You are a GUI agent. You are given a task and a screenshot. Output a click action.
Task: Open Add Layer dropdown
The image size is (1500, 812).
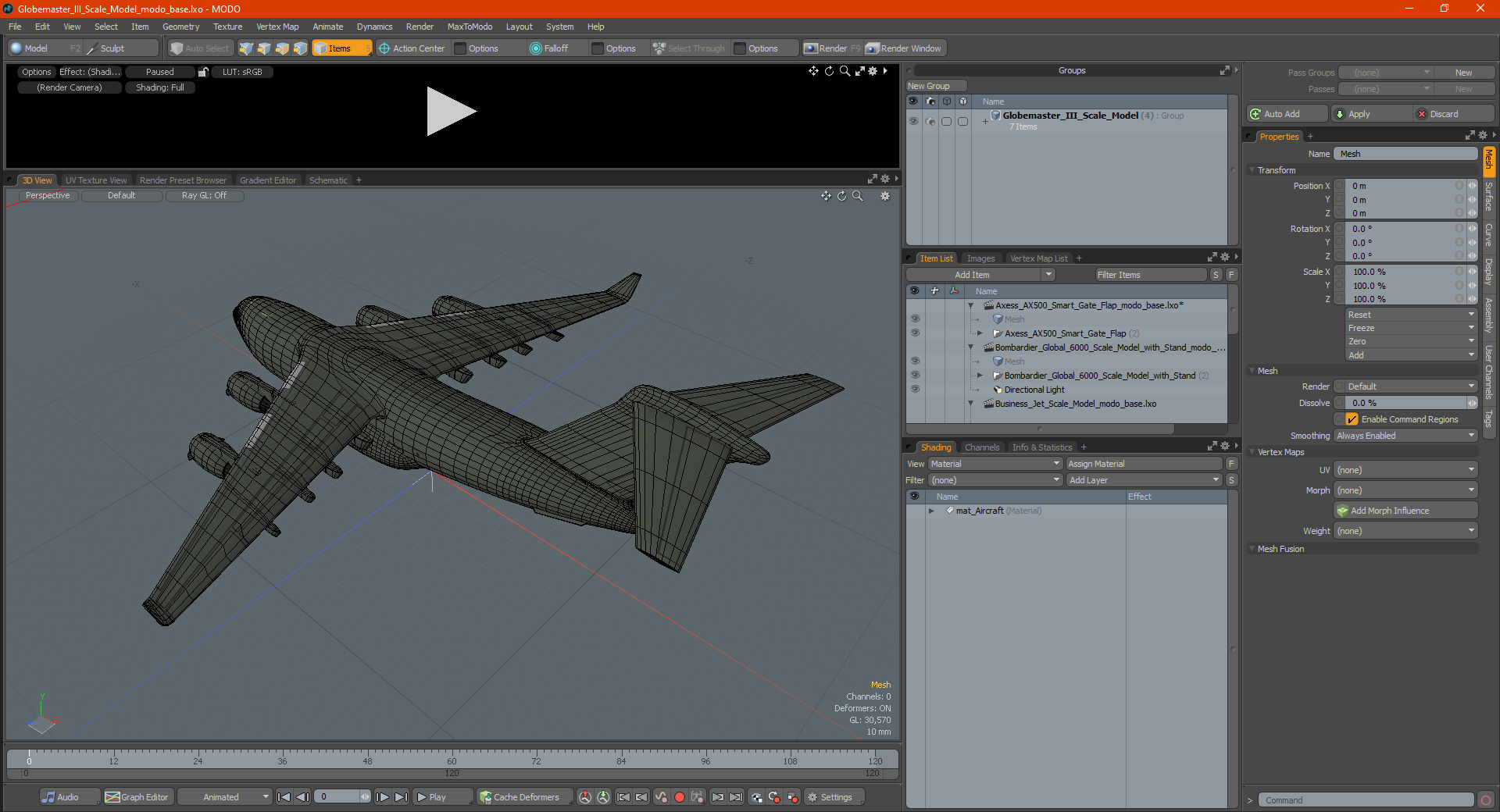[x=1144, y=480]
